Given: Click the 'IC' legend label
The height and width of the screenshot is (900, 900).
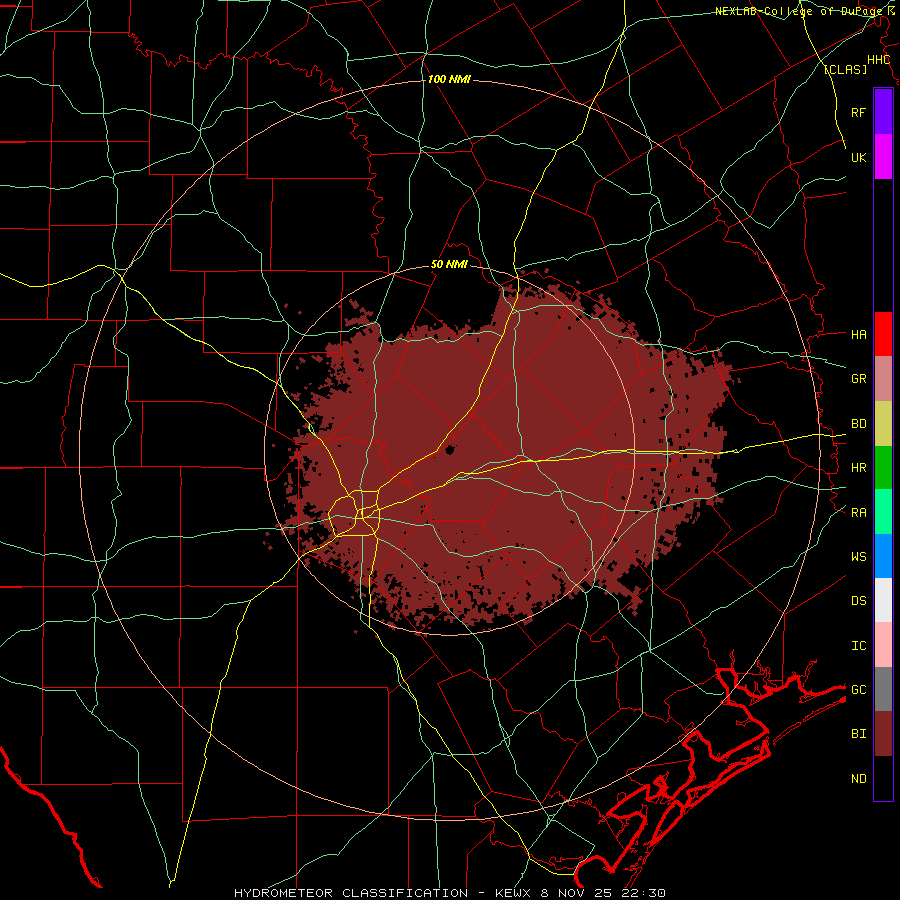Looking at the screenshot, I should click(859, 646).
